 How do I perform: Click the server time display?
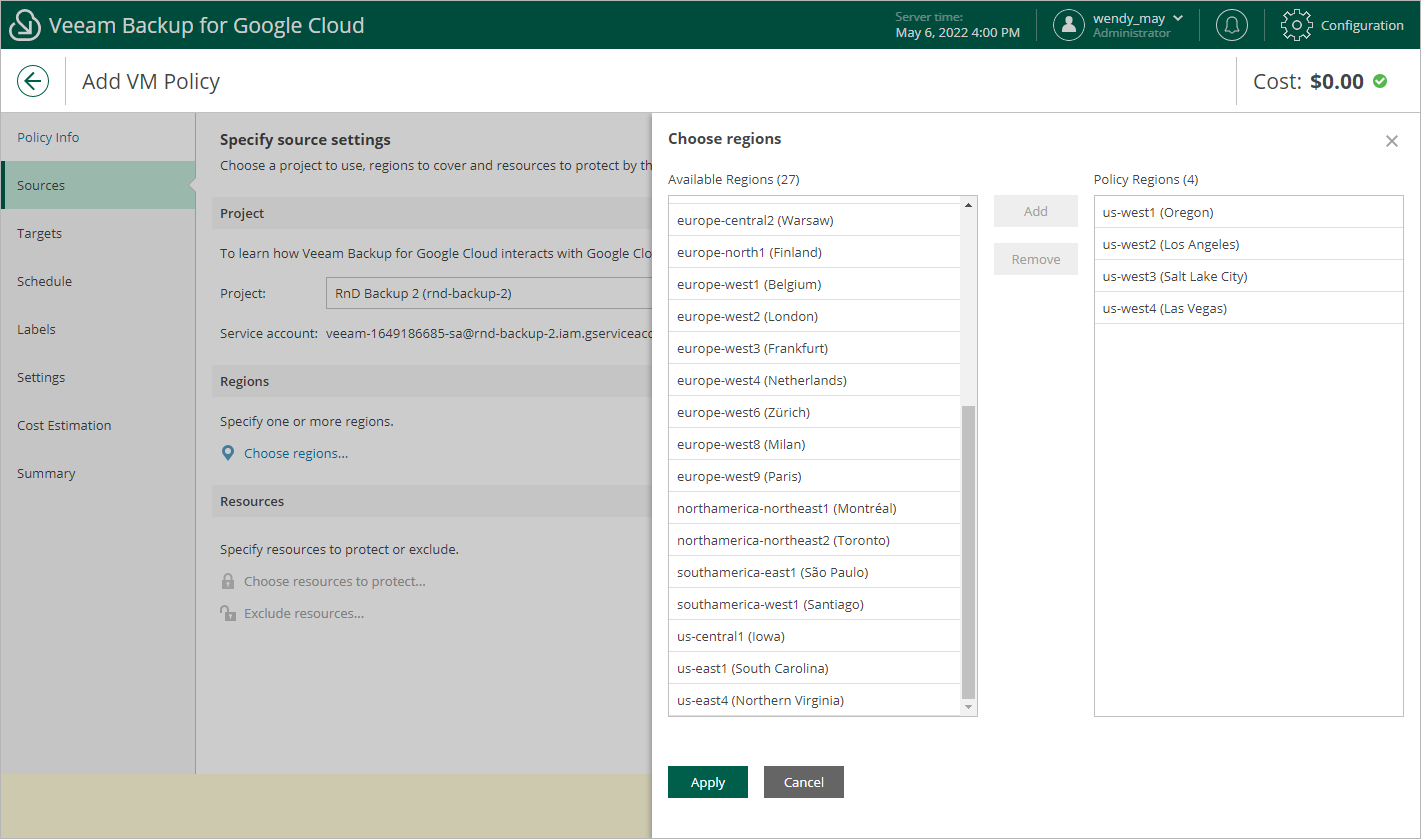click(x=958, y=25)
